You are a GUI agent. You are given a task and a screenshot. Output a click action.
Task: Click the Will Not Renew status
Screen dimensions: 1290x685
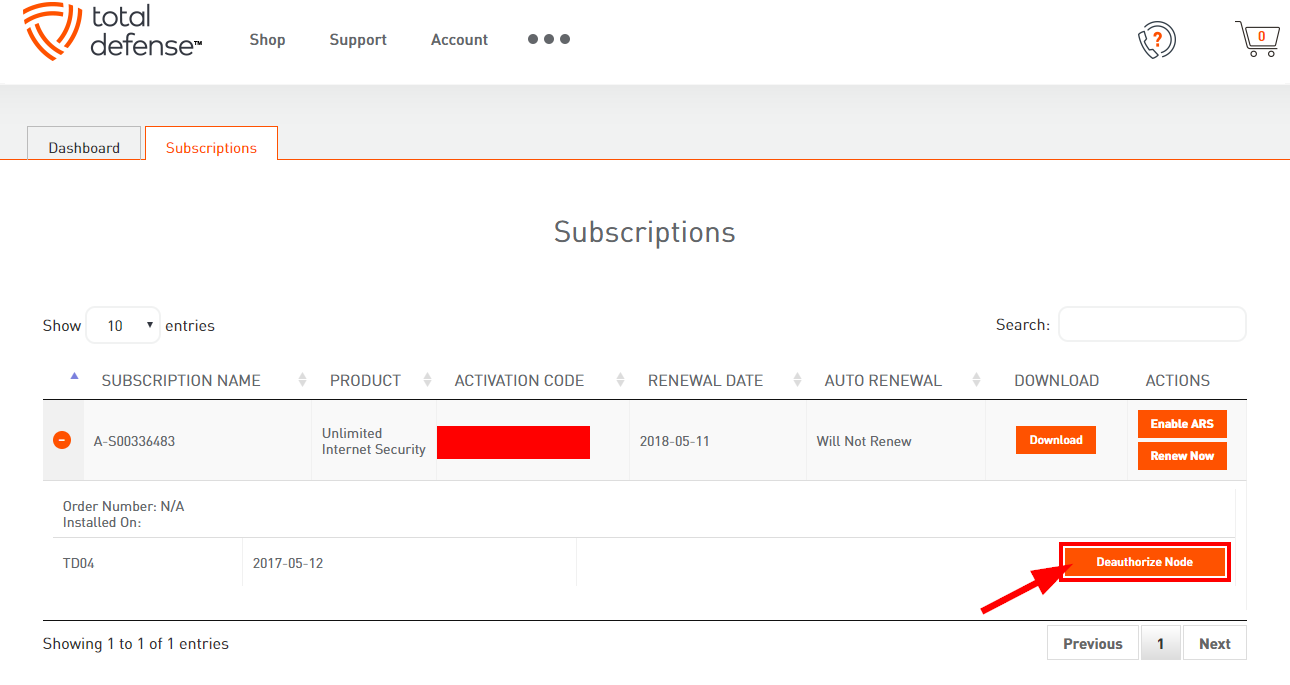[864, 441]
